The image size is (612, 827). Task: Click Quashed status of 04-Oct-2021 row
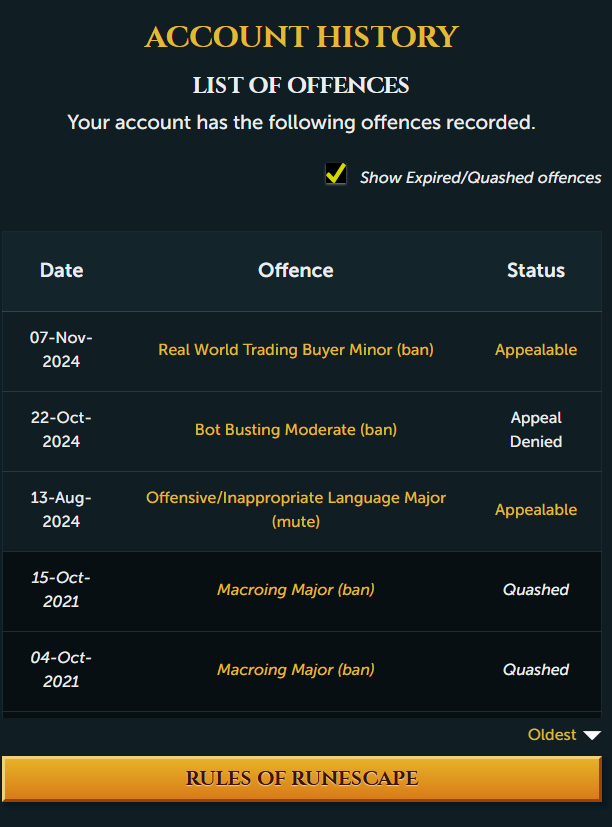pyautogui.click(x=536, y=670)
